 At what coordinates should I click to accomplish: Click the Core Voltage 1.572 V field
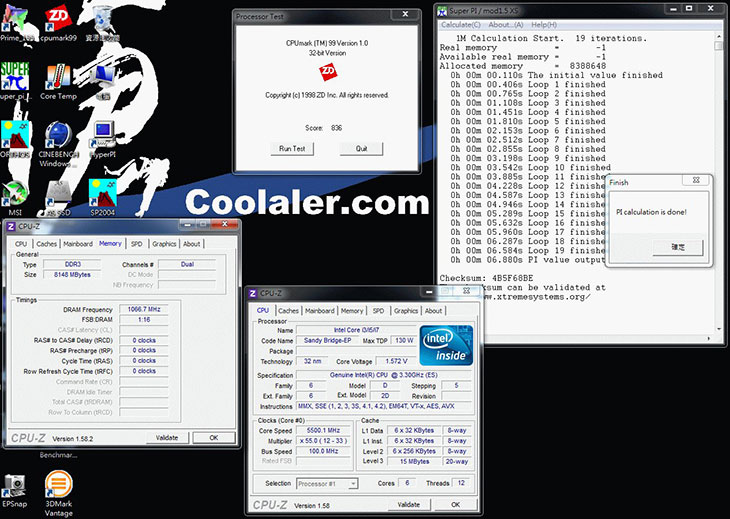pos(396,361)
